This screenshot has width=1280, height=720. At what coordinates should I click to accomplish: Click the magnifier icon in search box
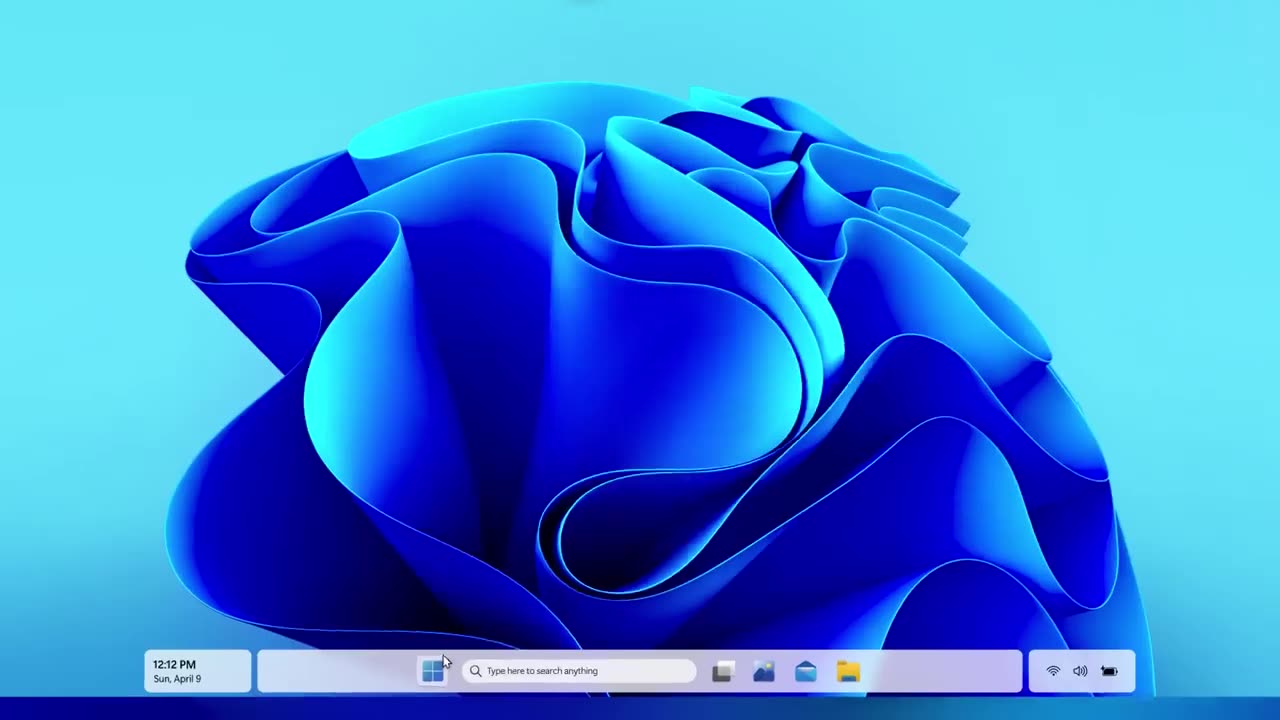pyautogui.click(x=475, y=671)
